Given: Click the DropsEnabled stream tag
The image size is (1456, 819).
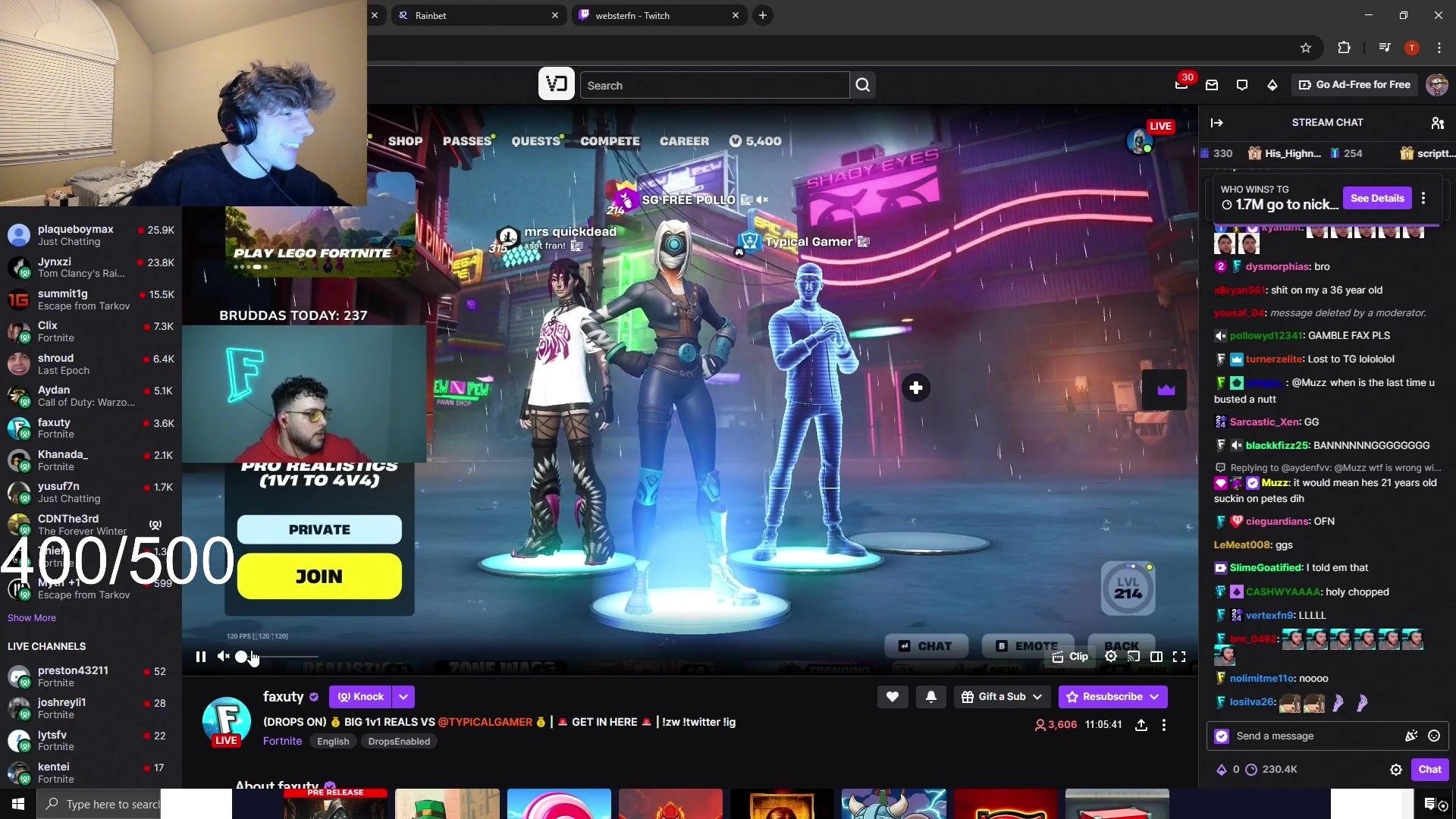Looking at the screenshot, I should (399, 742).
